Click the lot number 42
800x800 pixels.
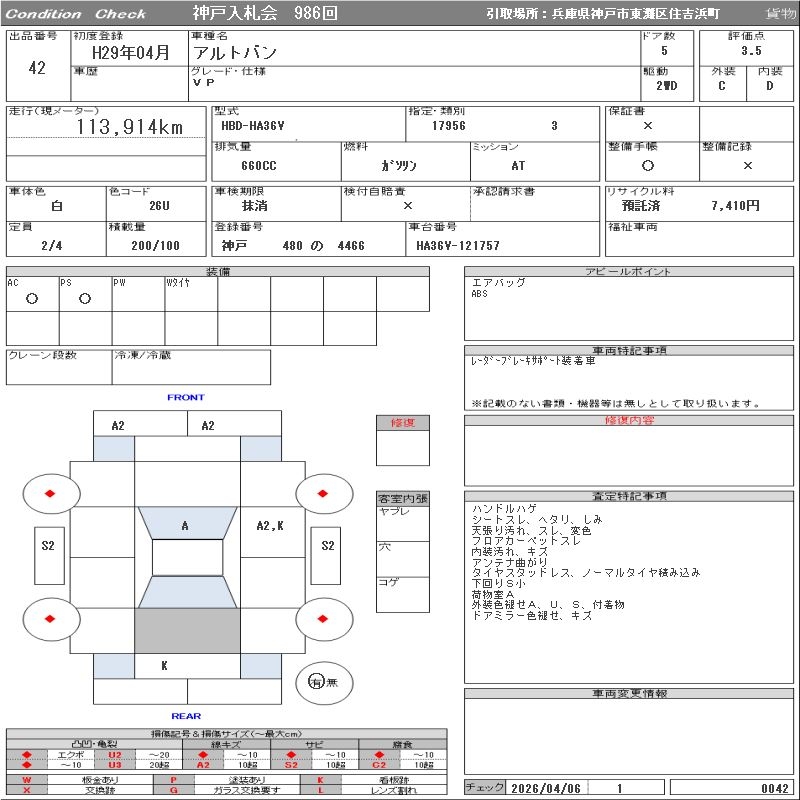(37, 67)
